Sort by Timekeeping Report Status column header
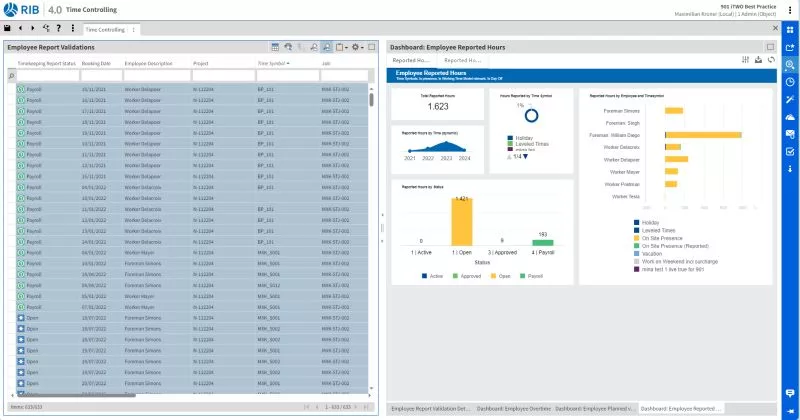Image resolution: width=800 pixels, height=420 pixels. 46,63
